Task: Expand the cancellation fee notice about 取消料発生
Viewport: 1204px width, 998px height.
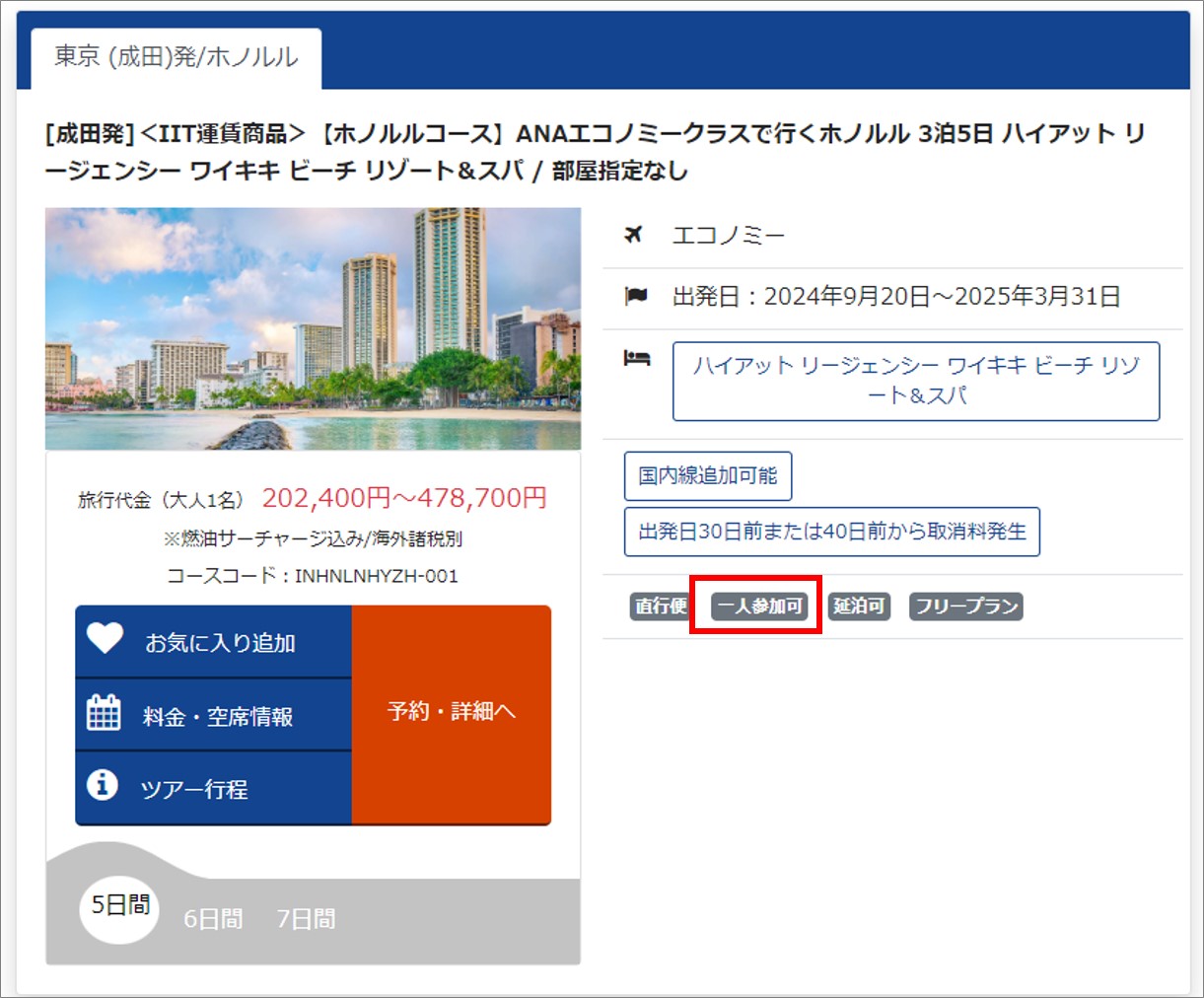Action: click(x=830, y=532)
